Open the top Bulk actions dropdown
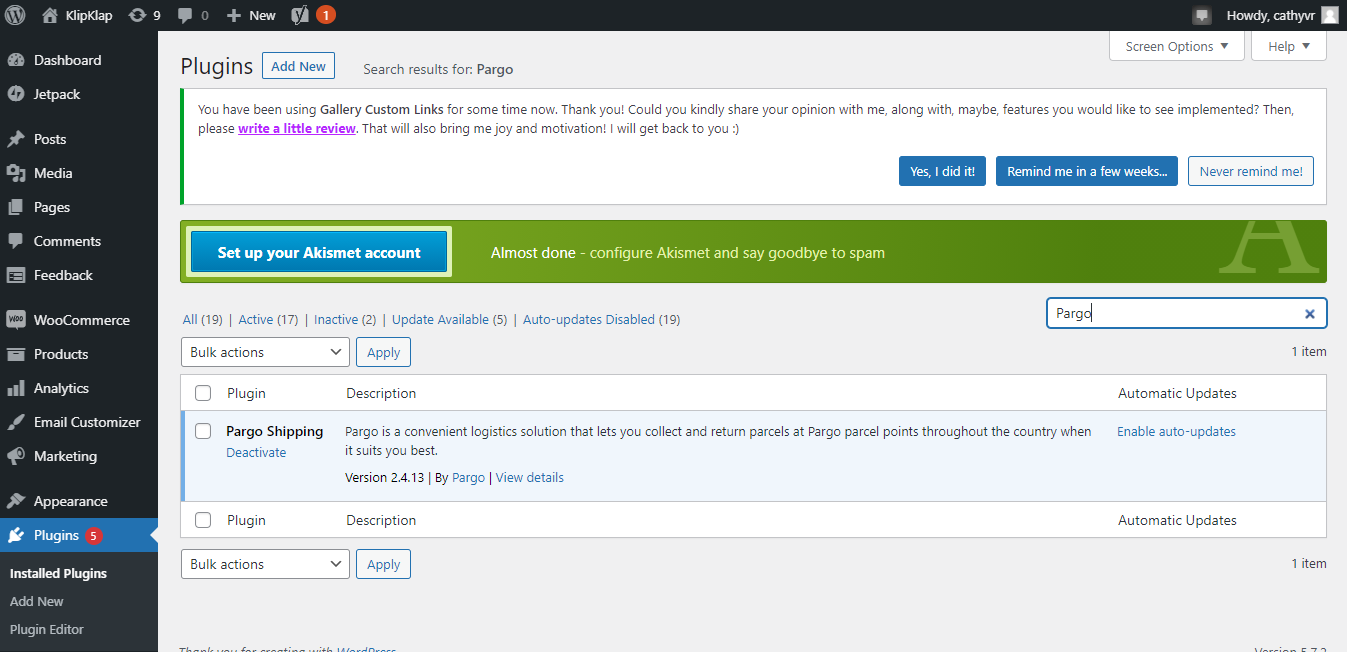Image resolution: width=1347 pixels, height=652 pixels. tap(265, 352)
